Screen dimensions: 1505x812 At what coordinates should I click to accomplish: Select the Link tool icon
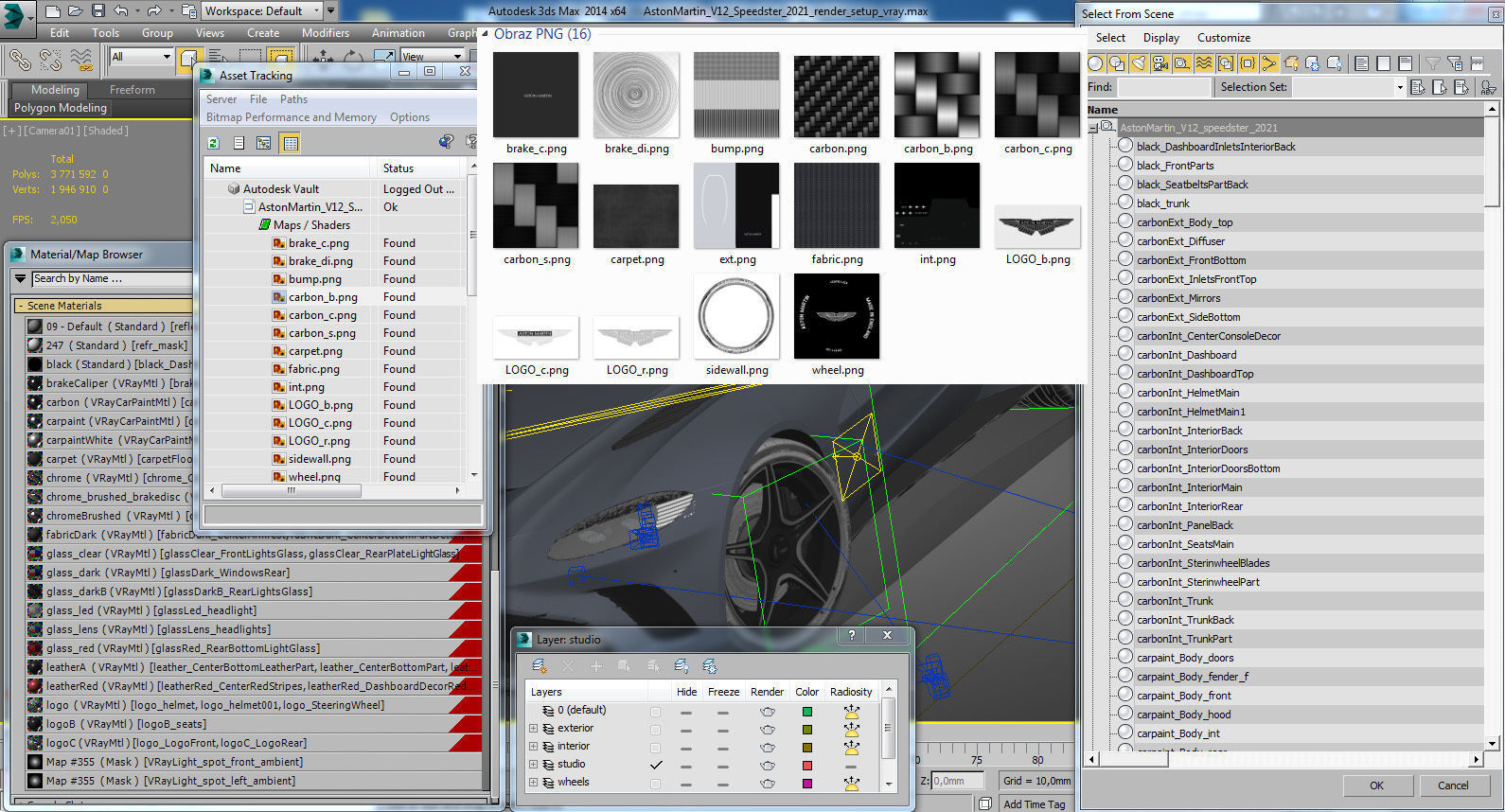coord(20,60)
